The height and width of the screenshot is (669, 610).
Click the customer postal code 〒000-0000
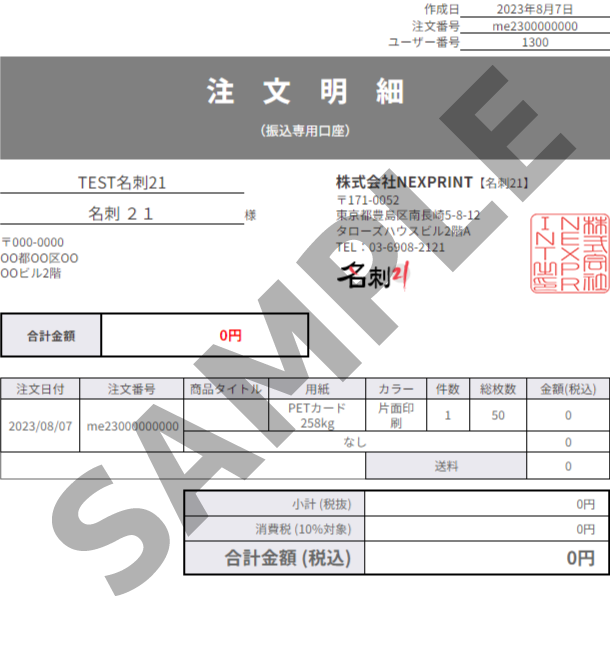click(33, 242)
